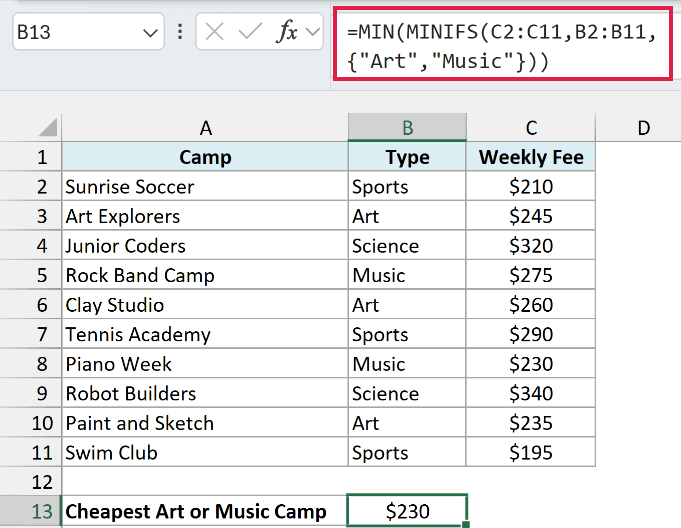Select the $235 fee cell
The height and width of the screenshot is (528, 681).
pyautogui.click(x=531, y=422)
